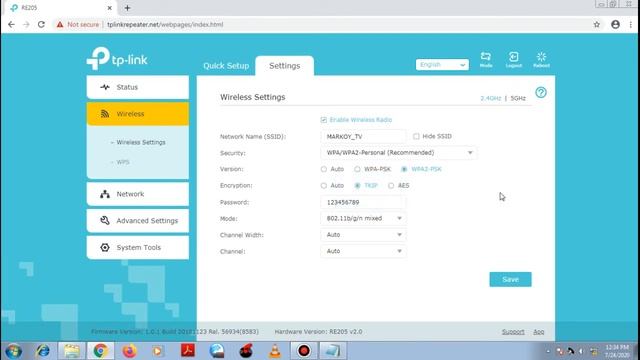Viewport: 640px width, 360px height.
Task: Select Auto for Encryption
Action: pos(324,186)
